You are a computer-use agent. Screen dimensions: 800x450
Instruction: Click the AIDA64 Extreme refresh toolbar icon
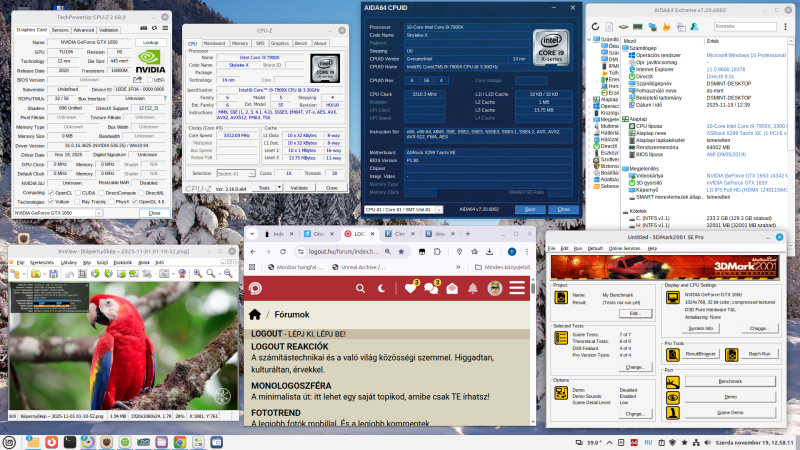coord(595,27)
